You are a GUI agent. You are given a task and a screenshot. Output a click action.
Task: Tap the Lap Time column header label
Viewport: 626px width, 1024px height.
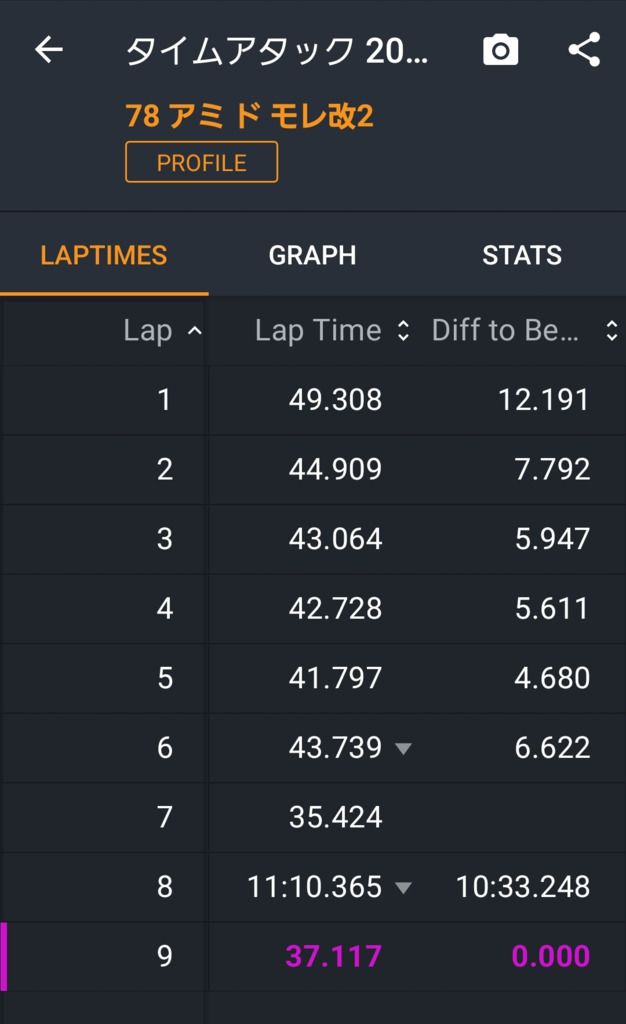pos(318,331)
